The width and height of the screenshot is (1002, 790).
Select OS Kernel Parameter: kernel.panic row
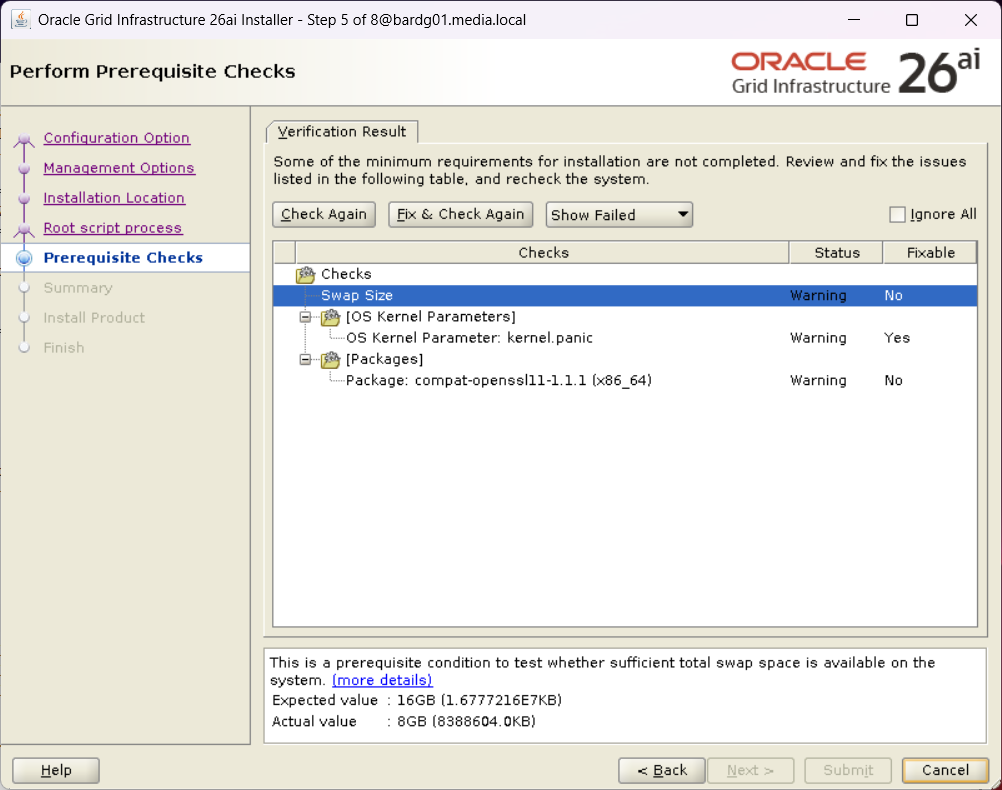pyautogui.click(x=625, y=338)
